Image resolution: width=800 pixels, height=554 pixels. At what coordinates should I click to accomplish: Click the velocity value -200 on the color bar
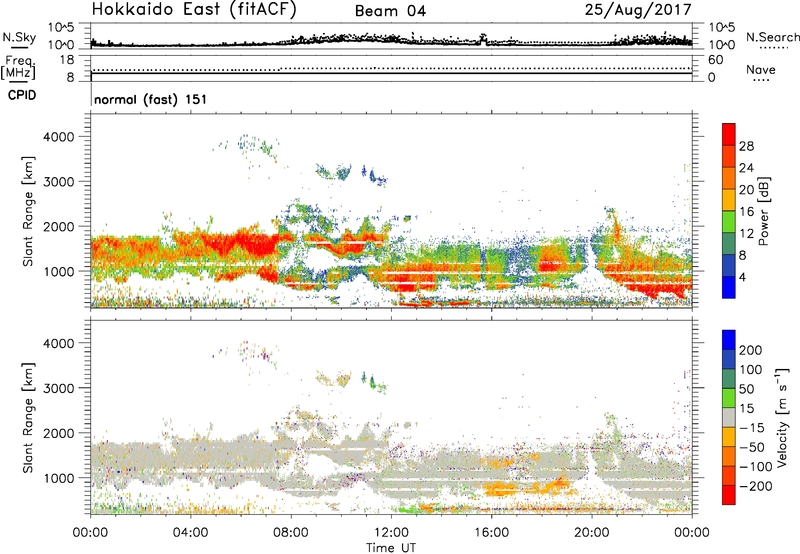coord(756,486)
